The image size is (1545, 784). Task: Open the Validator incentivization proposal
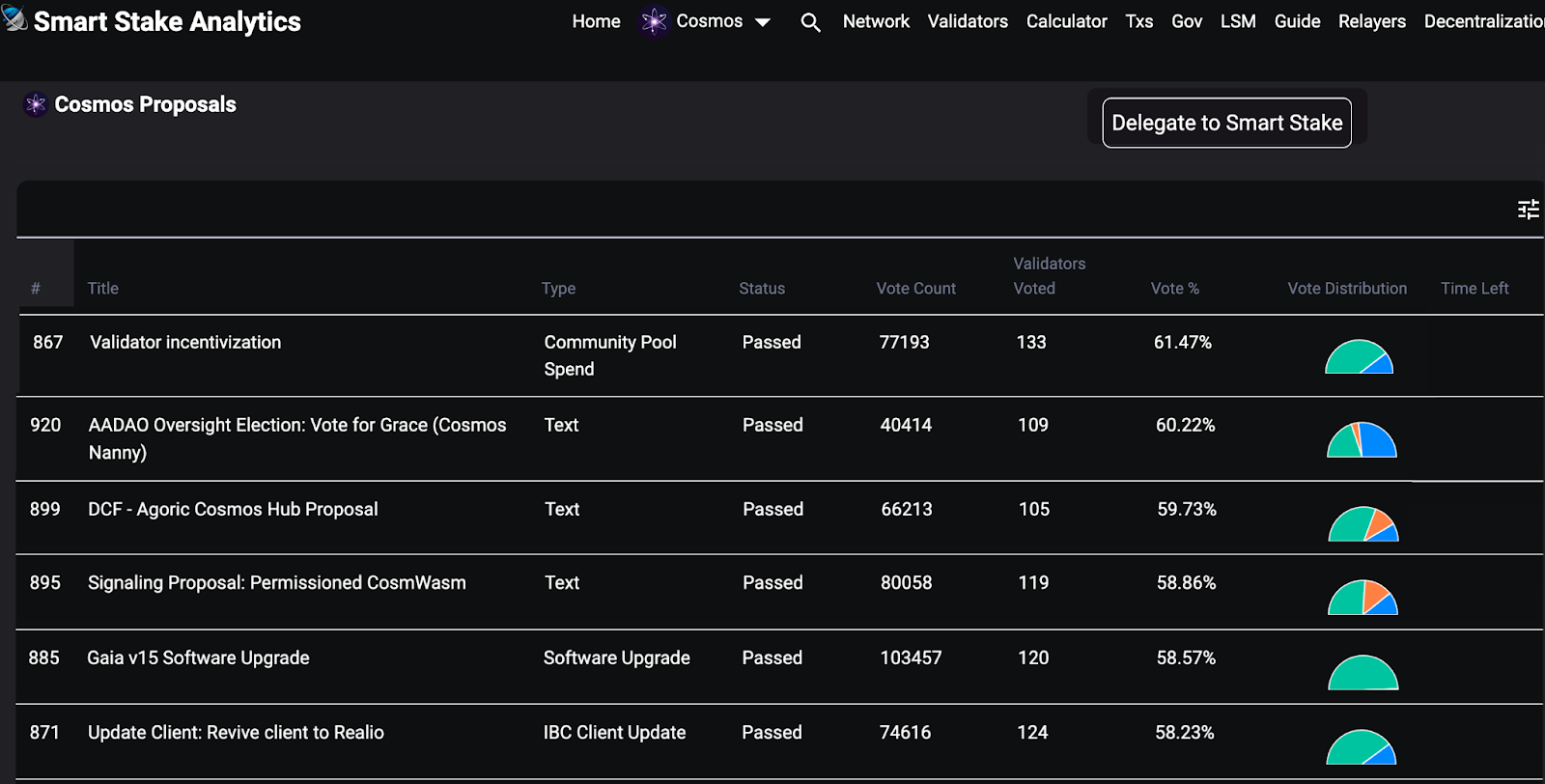185,342
